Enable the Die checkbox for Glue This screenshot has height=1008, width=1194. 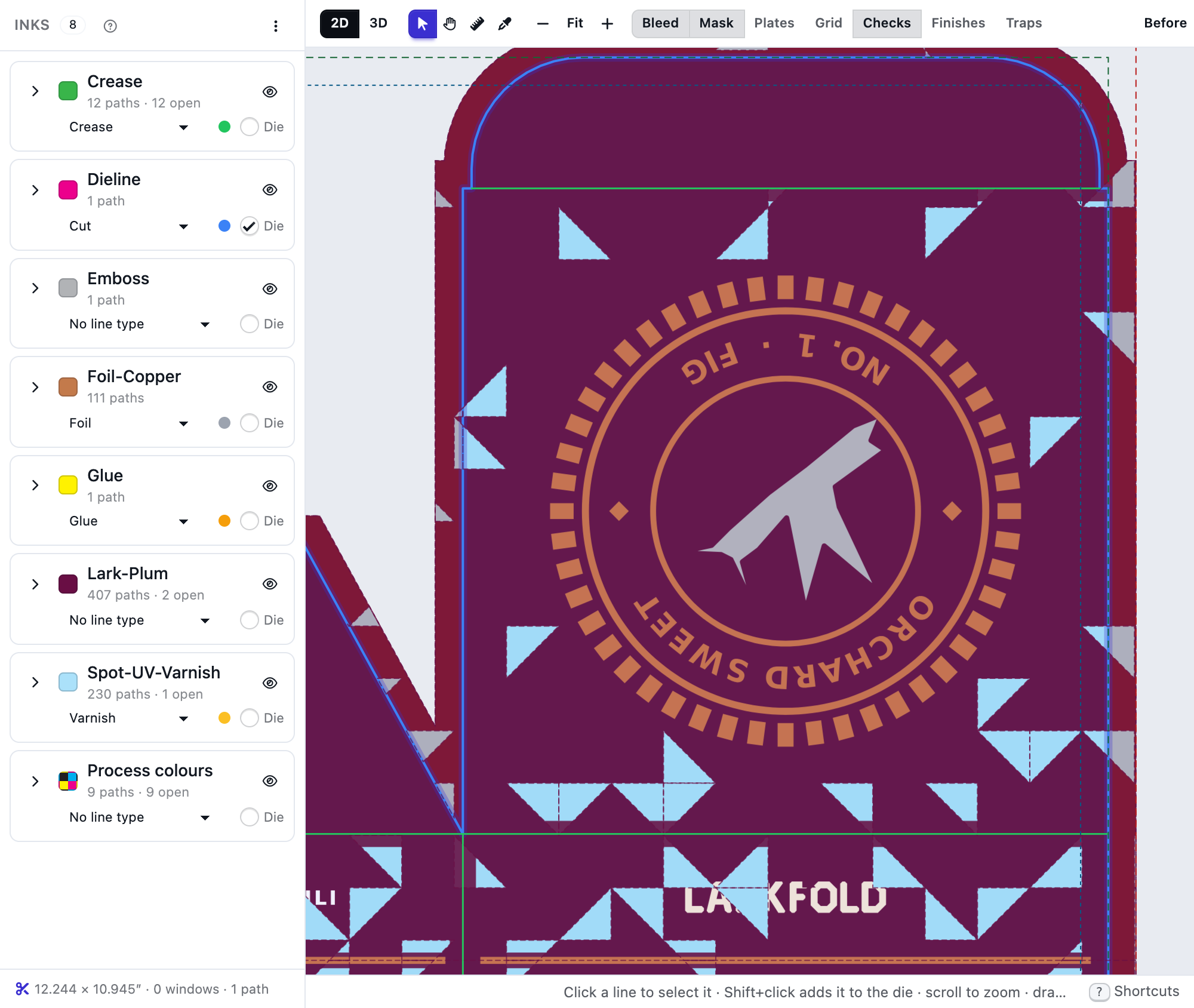[250, 521]
